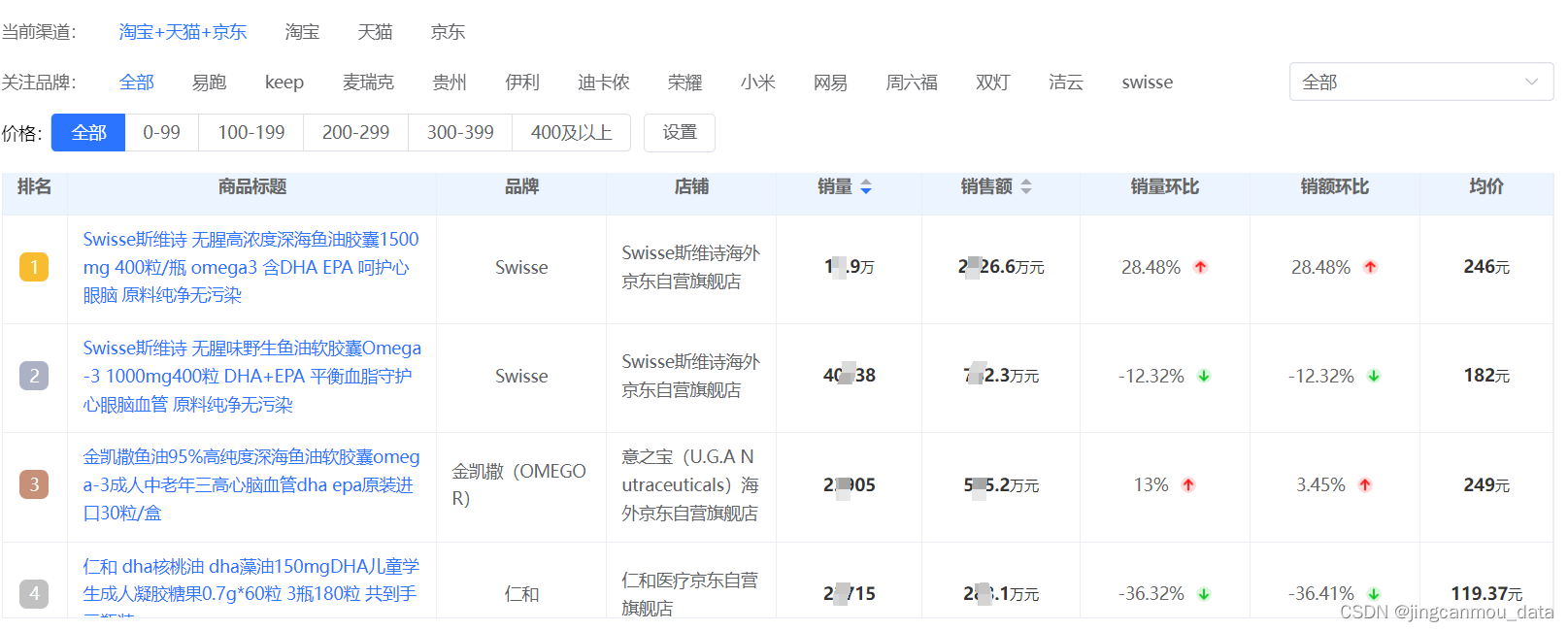Viewport: 1568px width, 631px height.
Task: Select 全部 in 关注品牌 row
Action: 137,83
